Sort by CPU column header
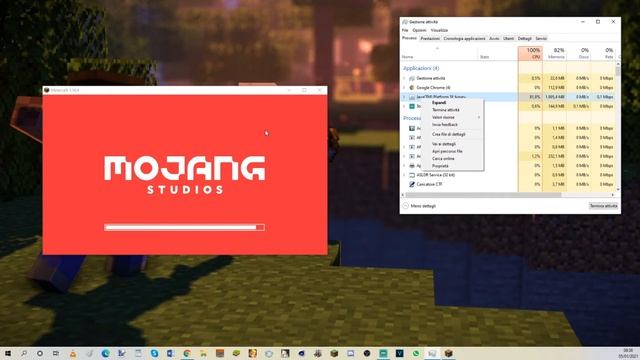Viewport: 640px width, 360px height. 530,53
